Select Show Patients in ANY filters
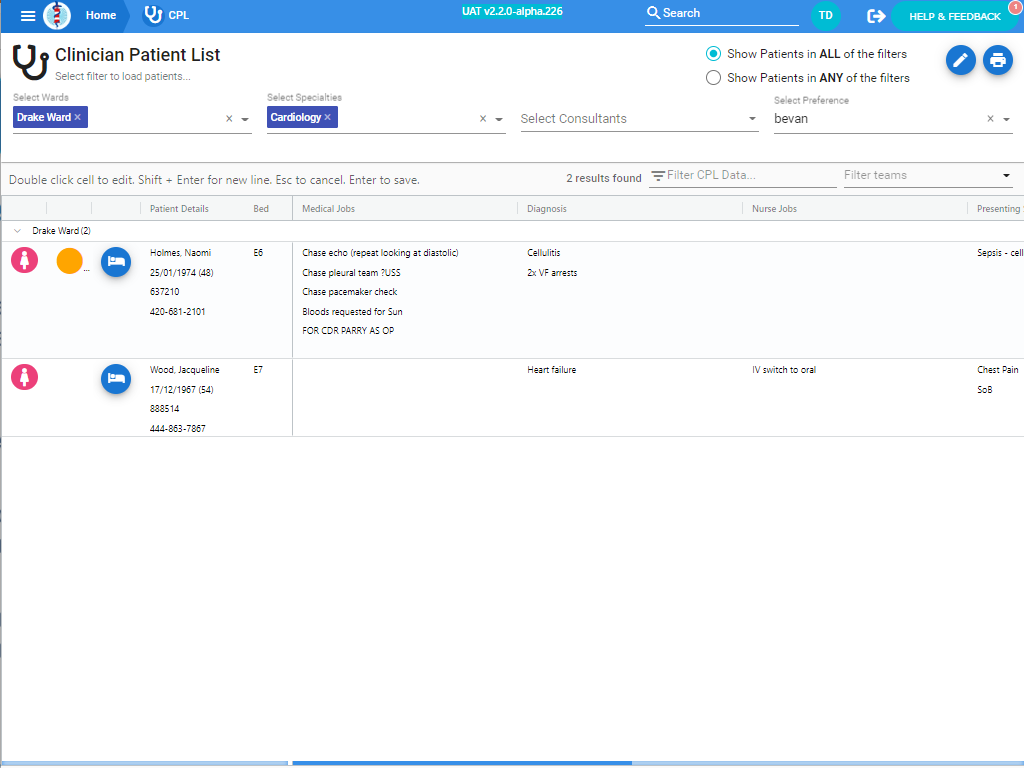 point(713,78)
